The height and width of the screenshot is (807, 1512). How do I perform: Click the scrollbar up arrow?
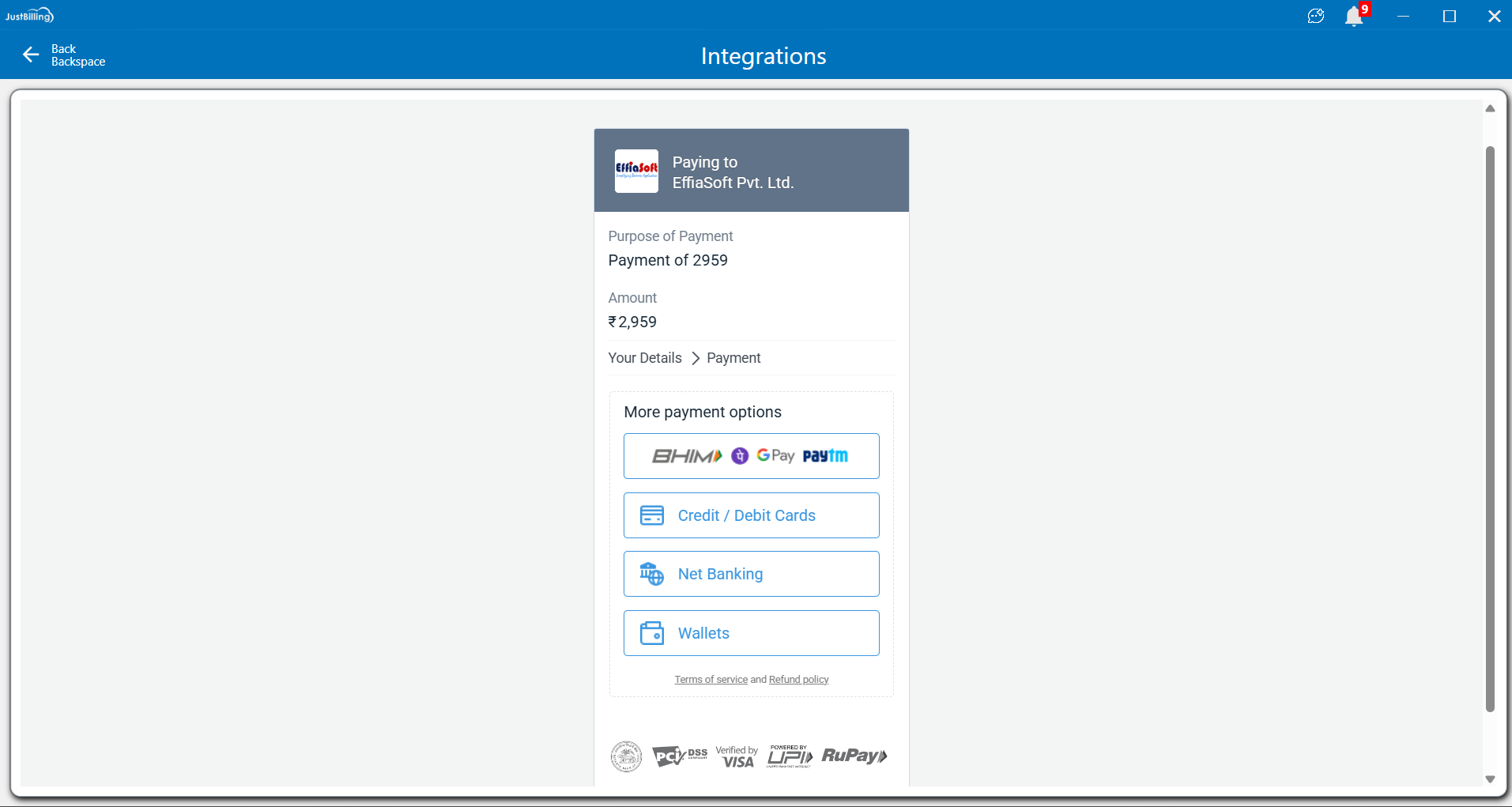point(1490,109)
